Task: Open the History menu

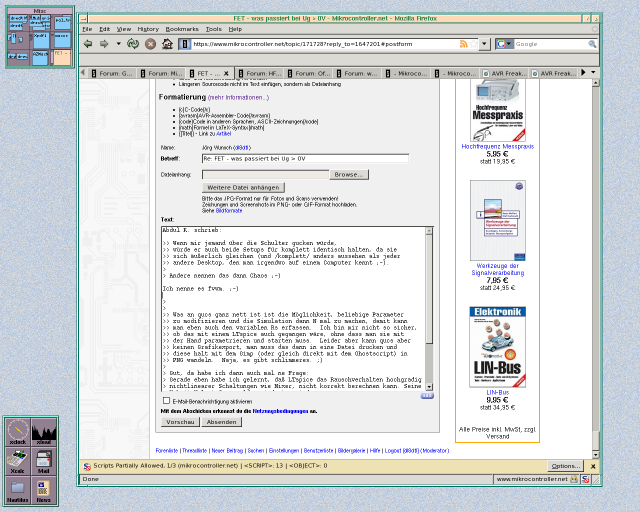Action: [148, 29]
